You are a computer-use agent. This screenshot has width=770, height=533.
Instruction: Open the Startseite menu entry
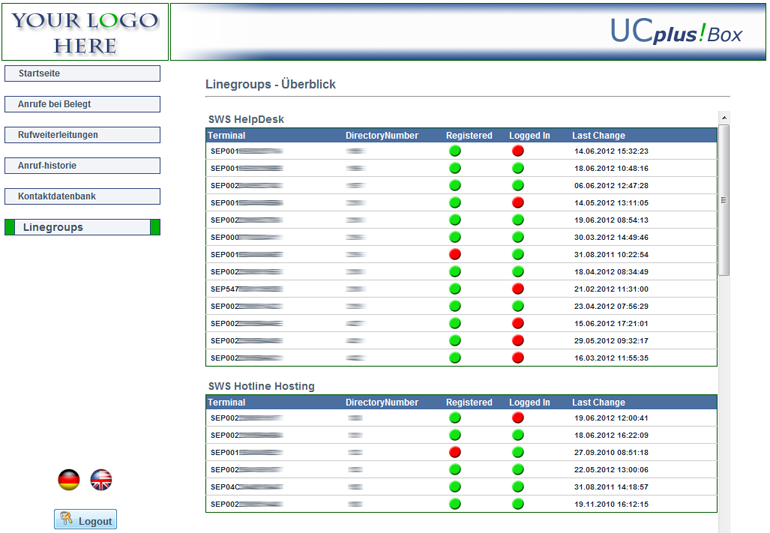(x=82, y=74)
